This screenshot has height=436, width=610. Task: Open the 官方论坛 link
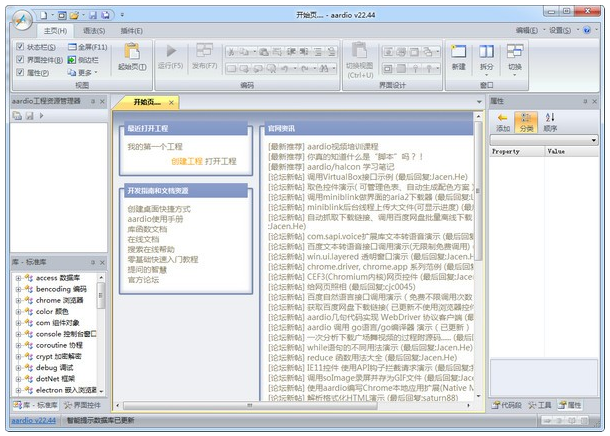pyautogui.click(x=143, y=280)
